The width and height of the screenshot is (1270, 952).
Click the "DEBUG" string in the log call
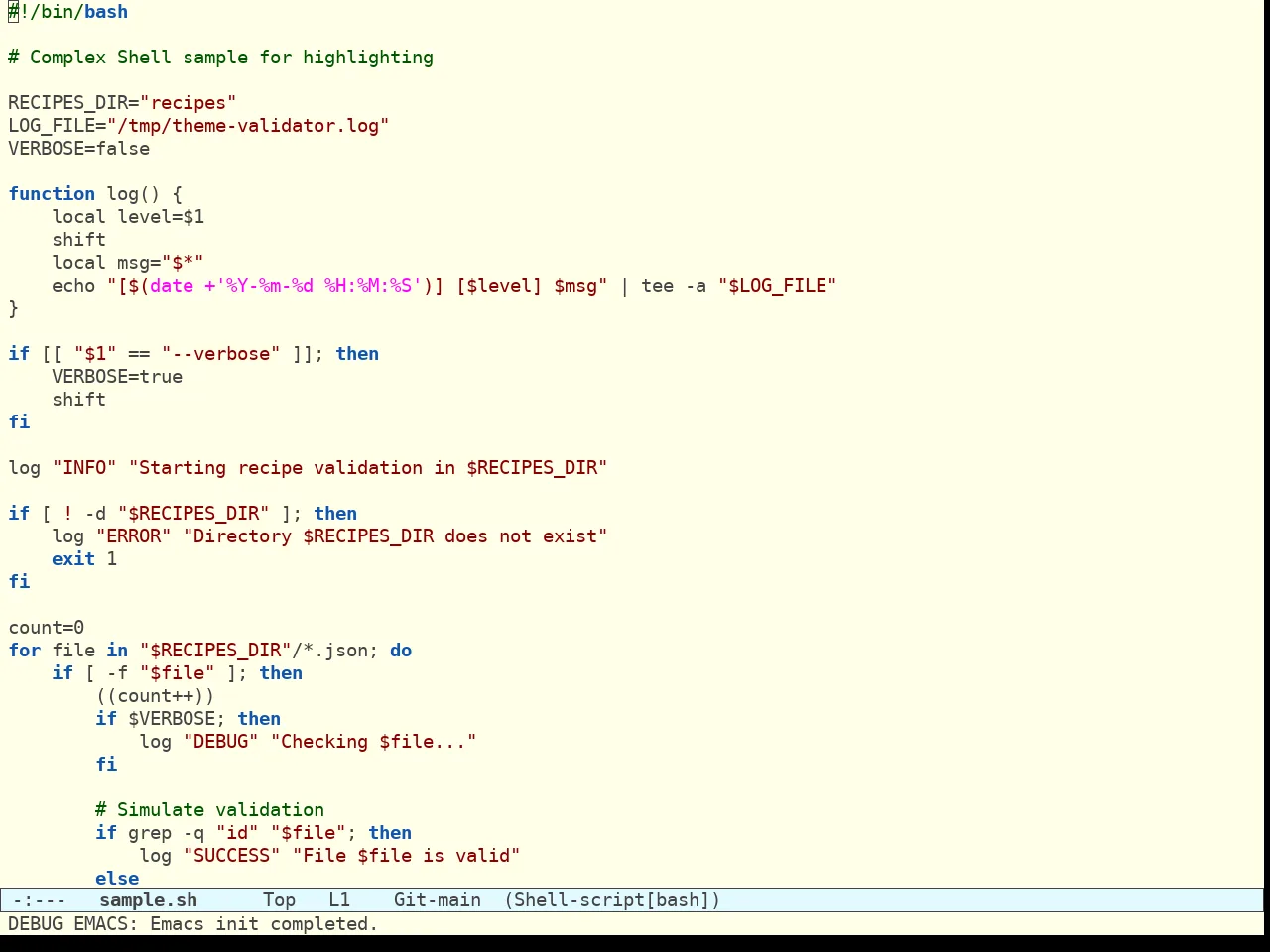(221, 742)
